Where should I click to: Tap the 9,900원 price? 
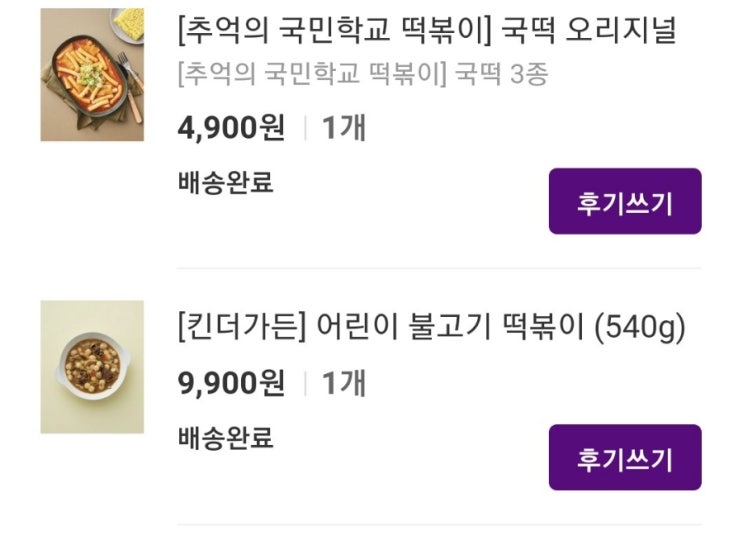coord(231,382)
